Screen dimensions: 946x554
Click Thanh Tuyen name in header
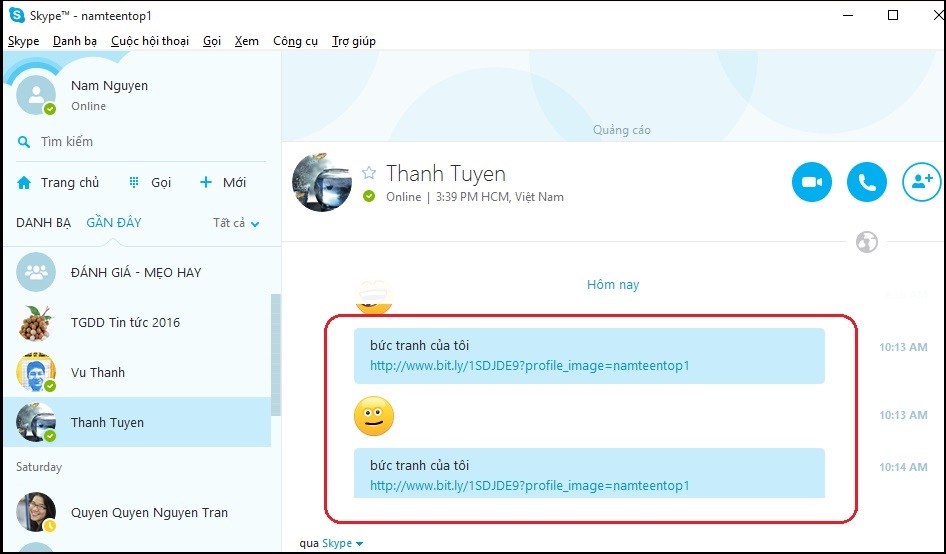[x=446, y=173]
